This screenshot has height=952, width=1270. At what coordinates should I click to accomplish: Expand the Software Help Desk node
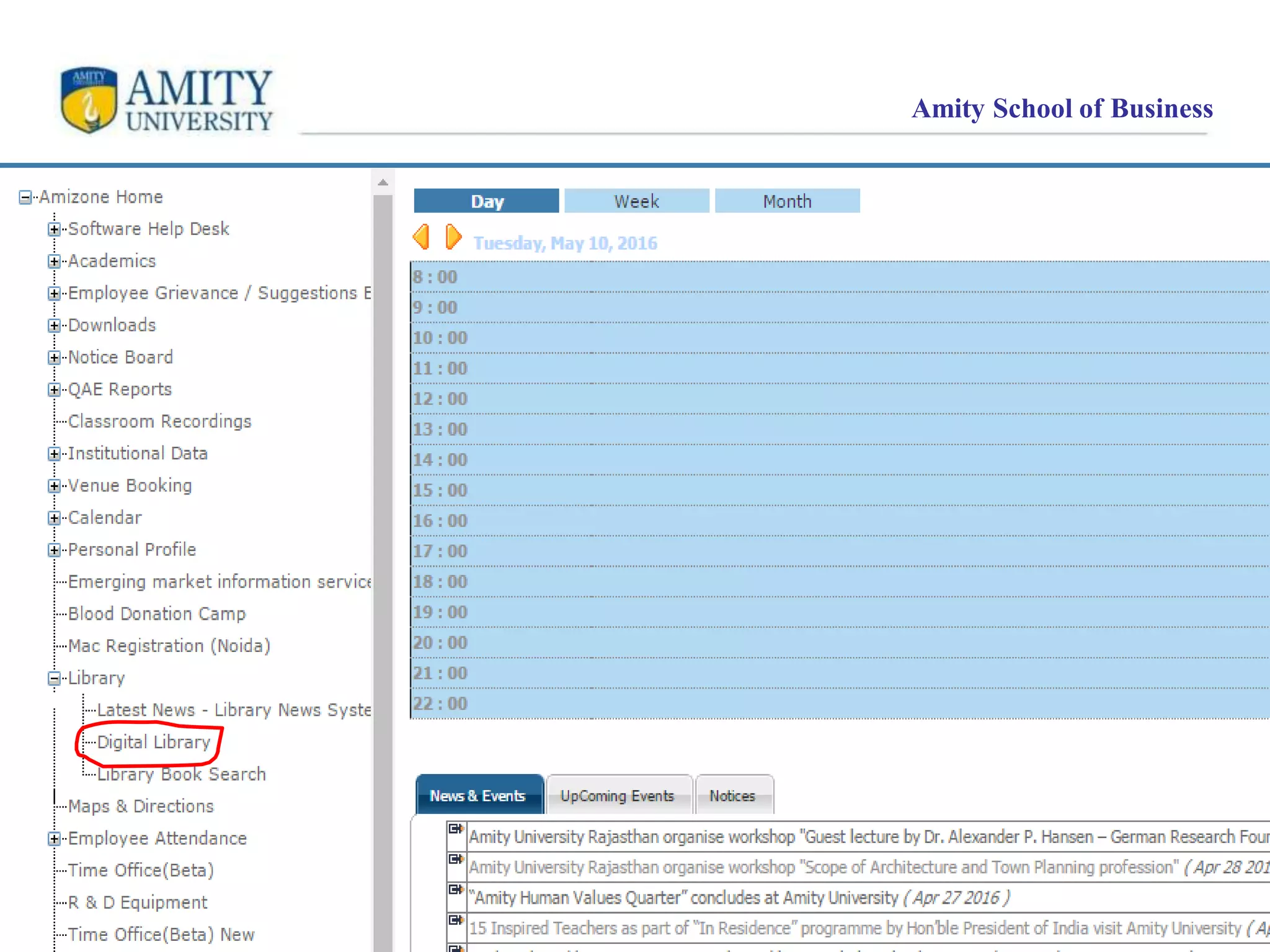[54, 229]
